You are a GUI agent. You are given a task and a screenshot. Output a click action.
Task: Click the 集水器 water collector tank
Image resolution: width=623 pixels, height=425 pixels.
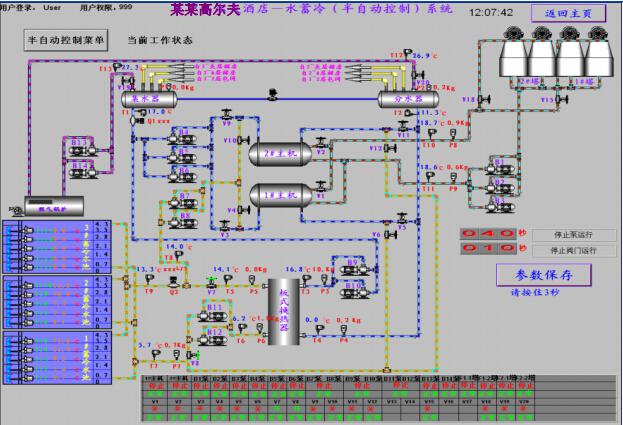pyautogui.click(x=149, y=99)
